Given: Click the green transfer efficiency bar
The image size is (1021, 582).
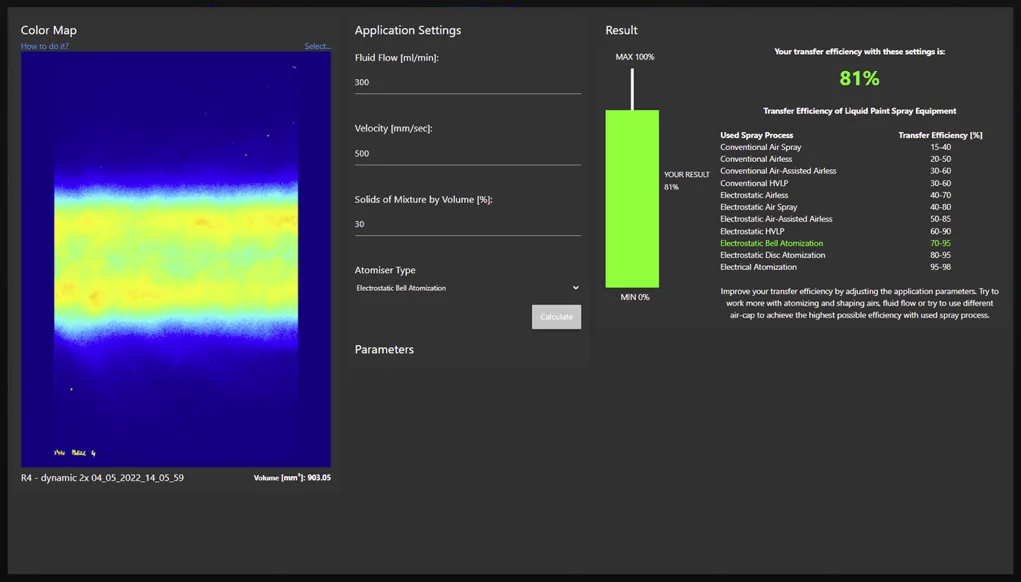Looking at the screenshot, I should coord(632,199).
